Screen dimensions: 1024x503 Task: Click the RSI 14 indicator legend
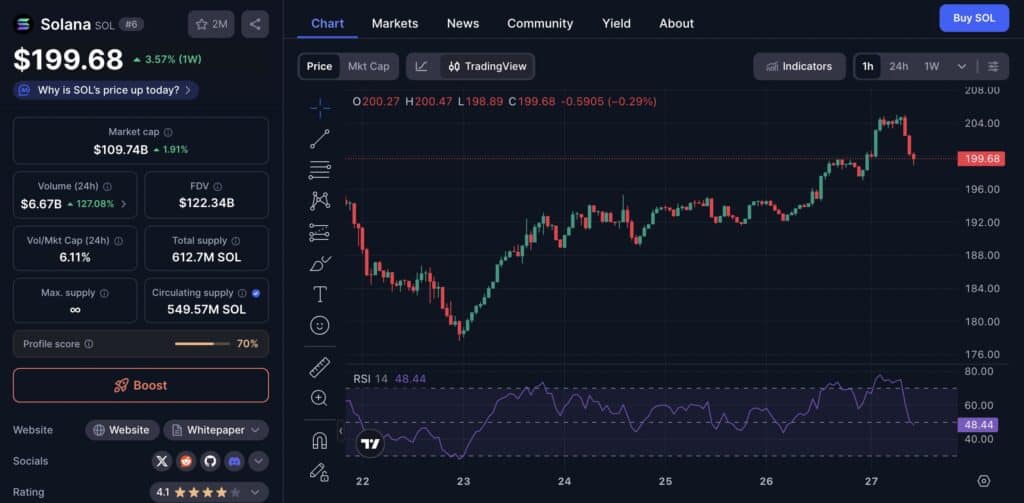pyautogui.click(x=370, y=379)
